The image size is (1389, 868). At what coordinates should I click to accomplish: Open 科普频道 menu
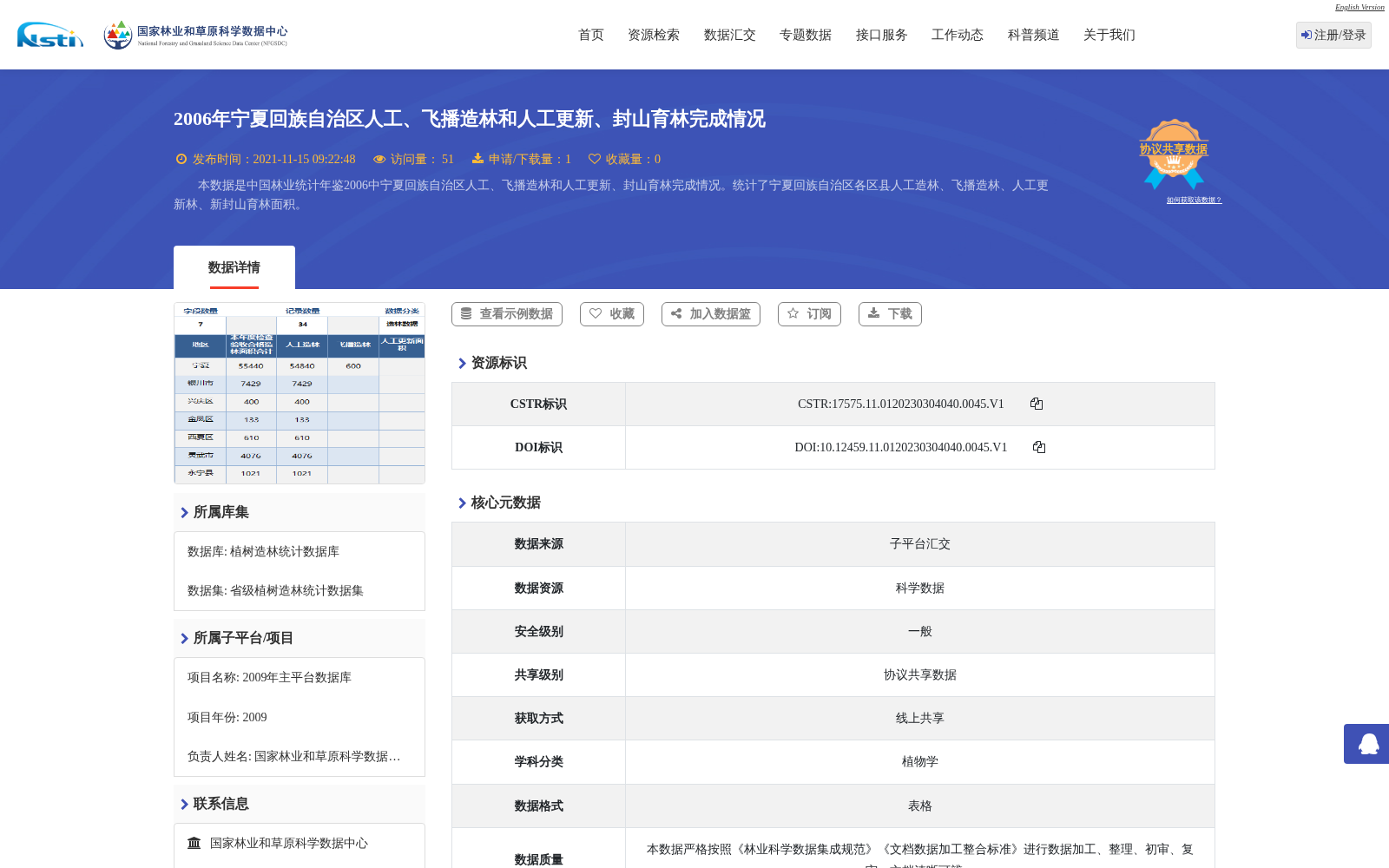pyautogui.click(x=1034, y=35)
